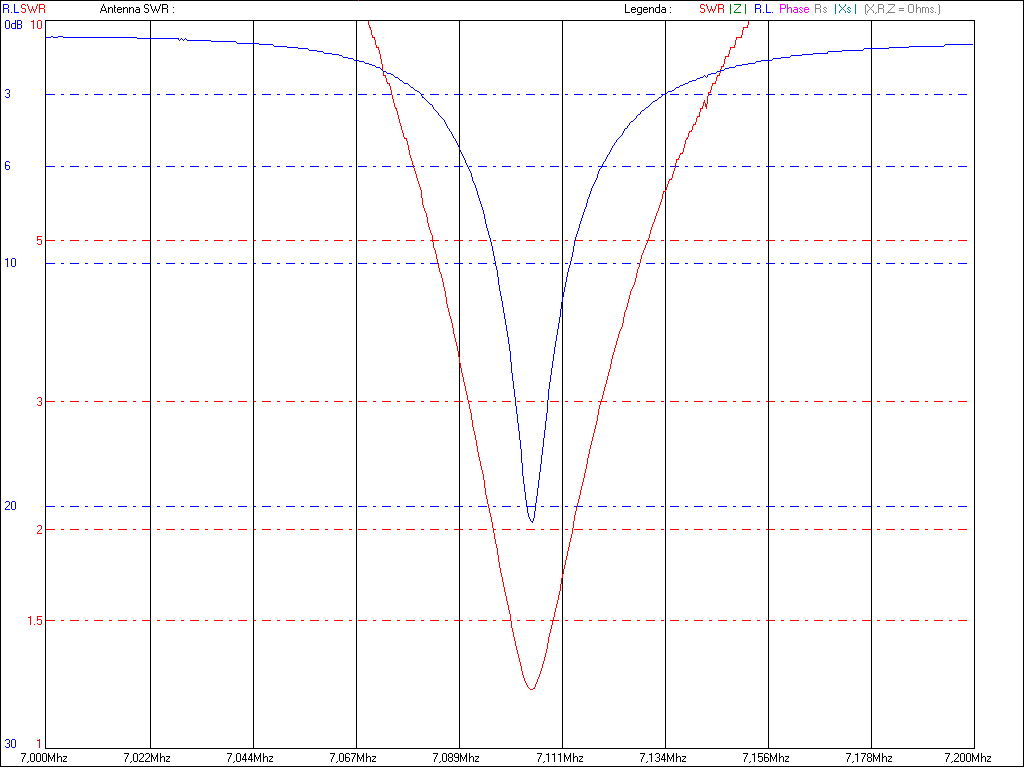Toggle the blue R.L. legend entry
This screenshot has height=768, width=1024.
(762, 9)
